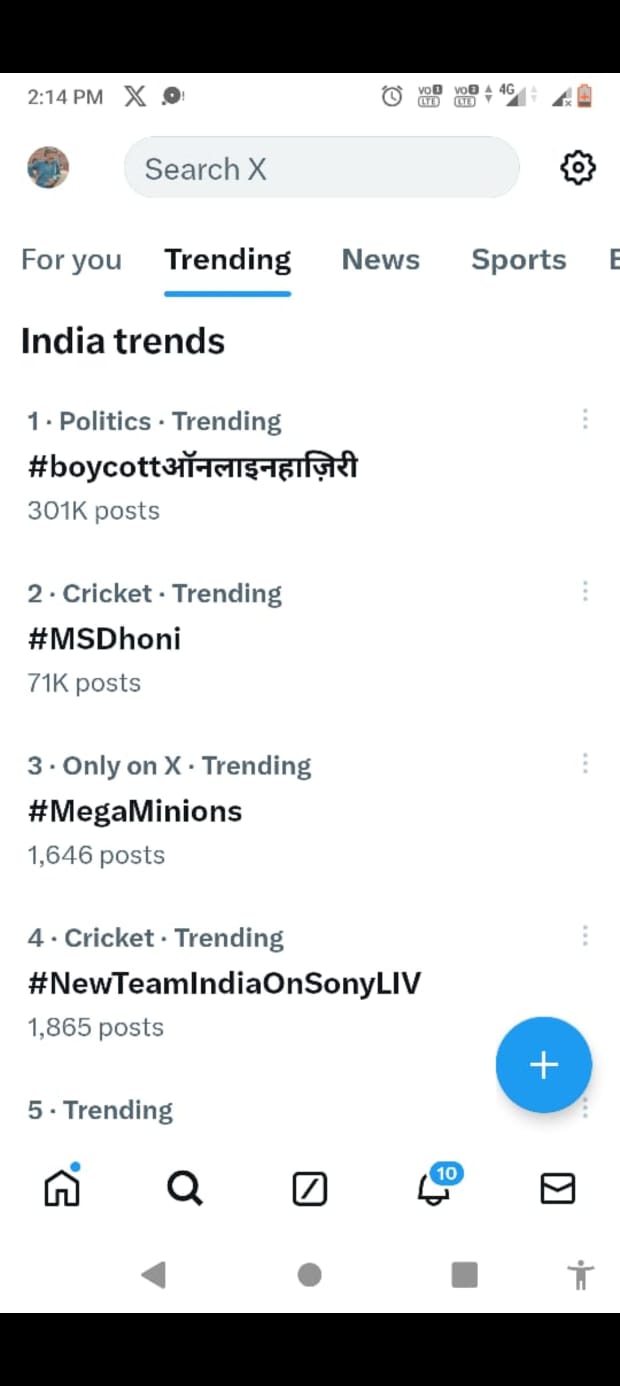This screenshot has height=1386, width=620.
Task: Open the Messages envelope icon
Action: coord(557,1188)
